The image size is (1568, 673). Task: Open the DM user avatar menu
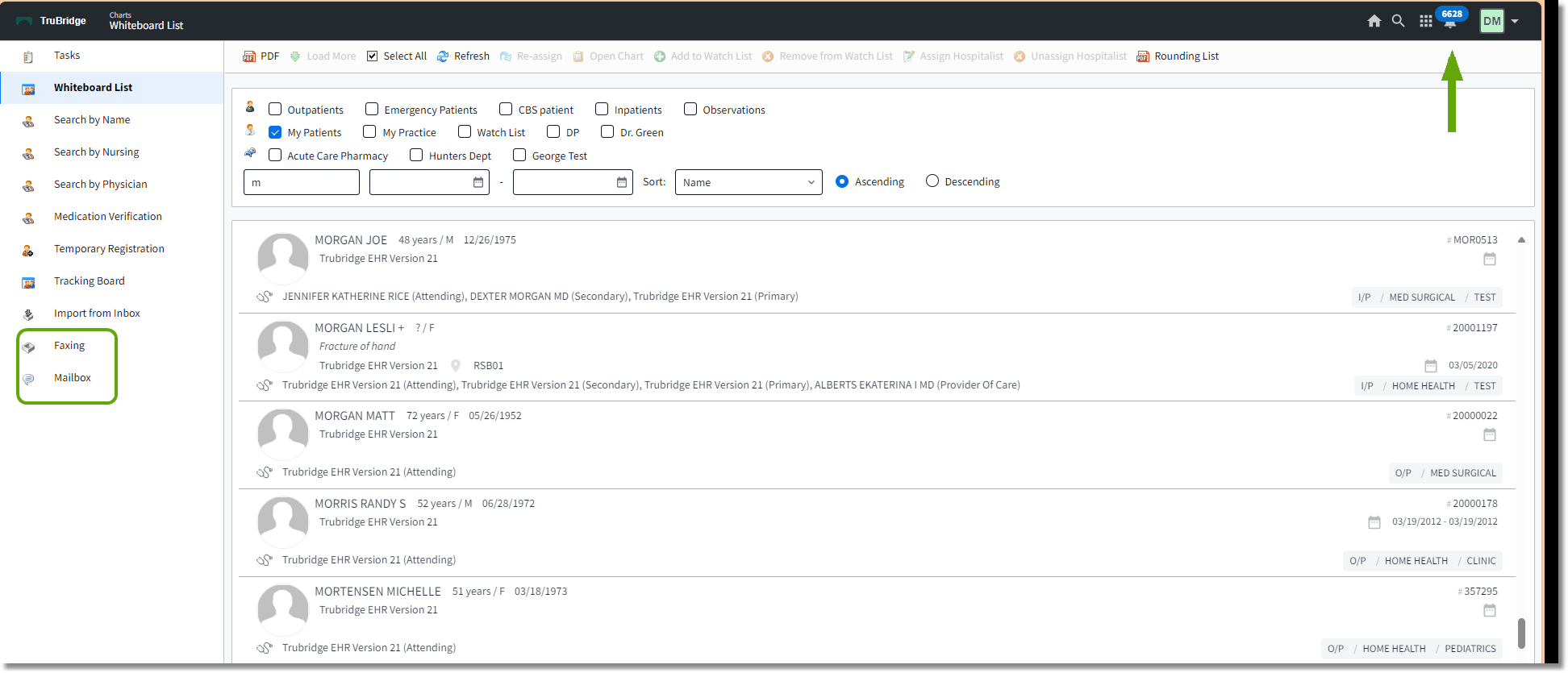pos(1492,21)
